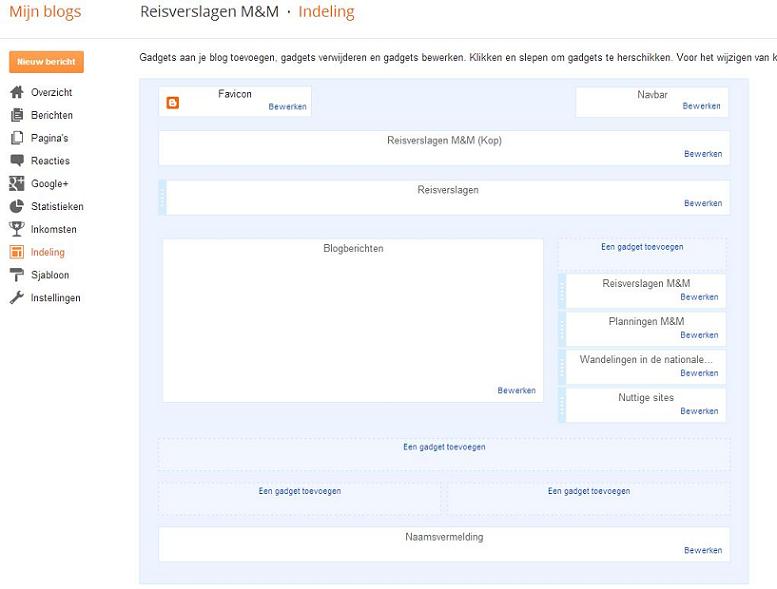Click the Instellingen wrench icon
Screen dimensions: 777x589
(x=16, y=298)
